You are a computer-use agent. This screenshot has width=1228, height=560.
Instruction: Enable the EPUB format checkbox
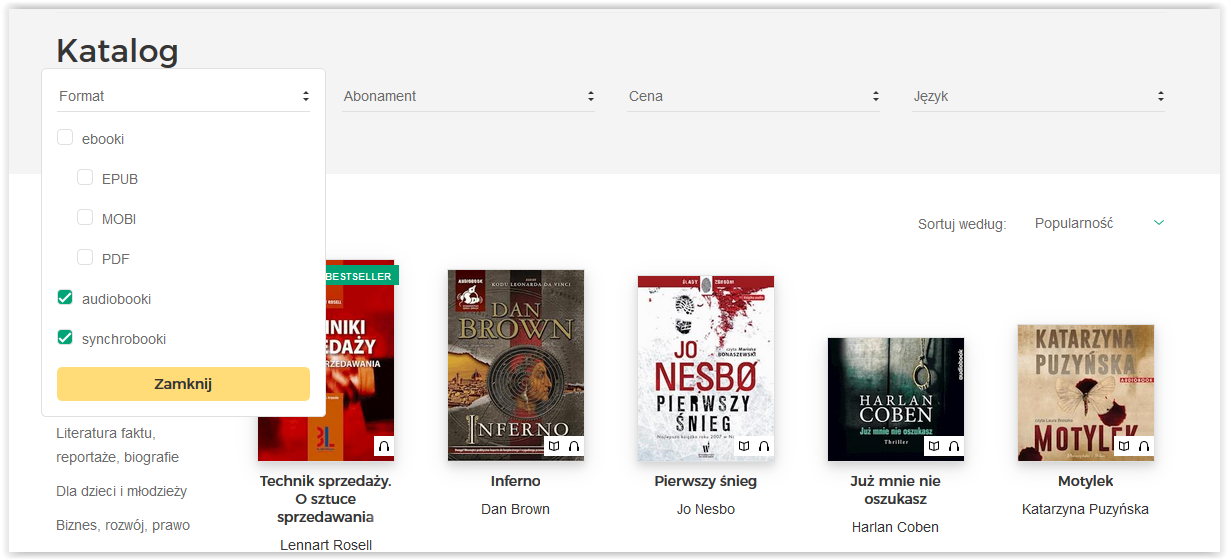pos(85,178)
